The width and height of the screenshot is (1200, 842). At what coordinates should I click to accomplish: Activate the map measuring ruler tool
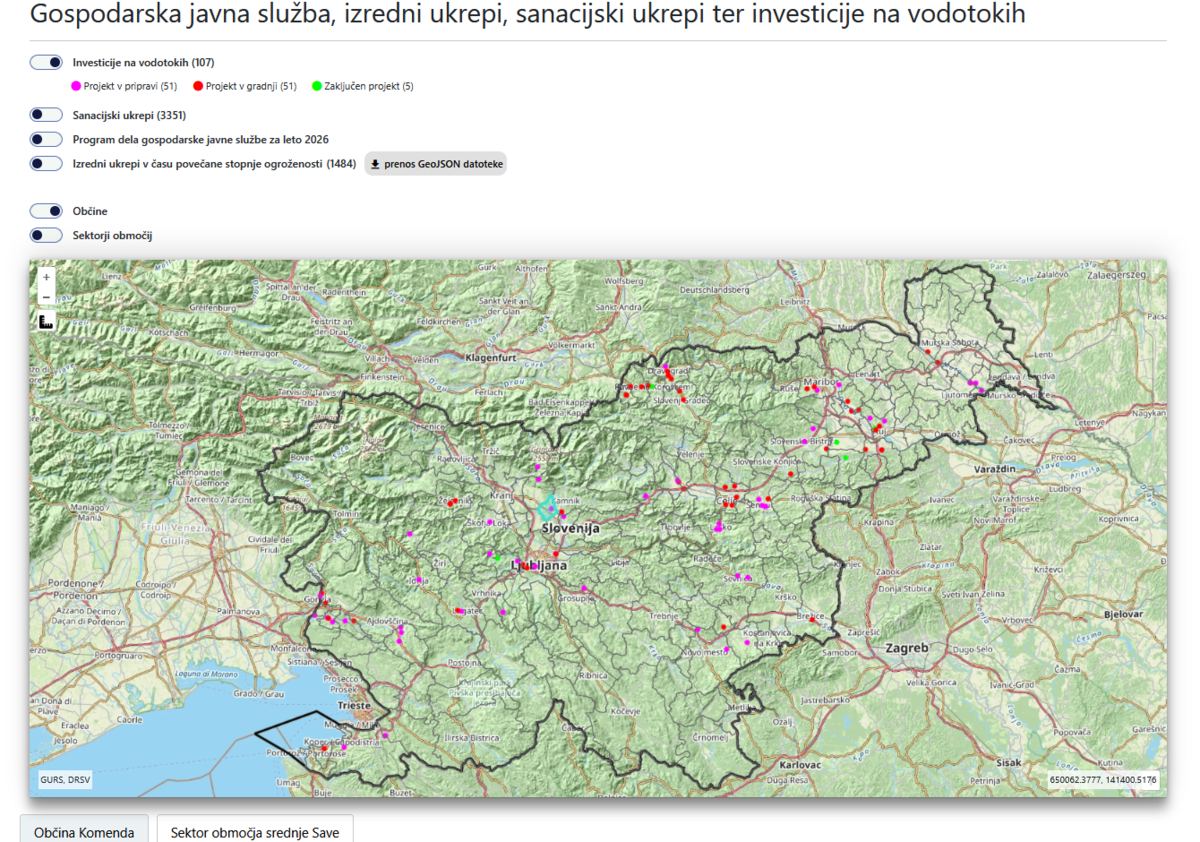[46, 321]
